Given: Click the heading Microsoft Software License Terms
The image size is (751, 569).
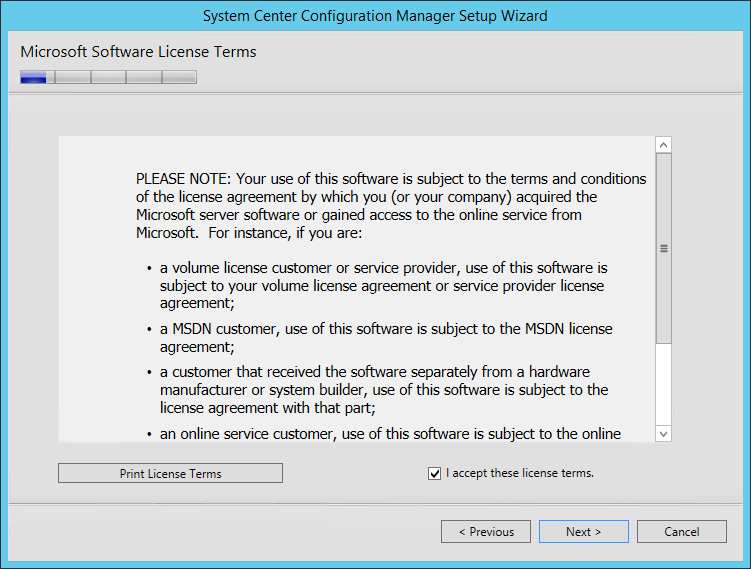Looking at the screenshot, I should tap(138, 52).
